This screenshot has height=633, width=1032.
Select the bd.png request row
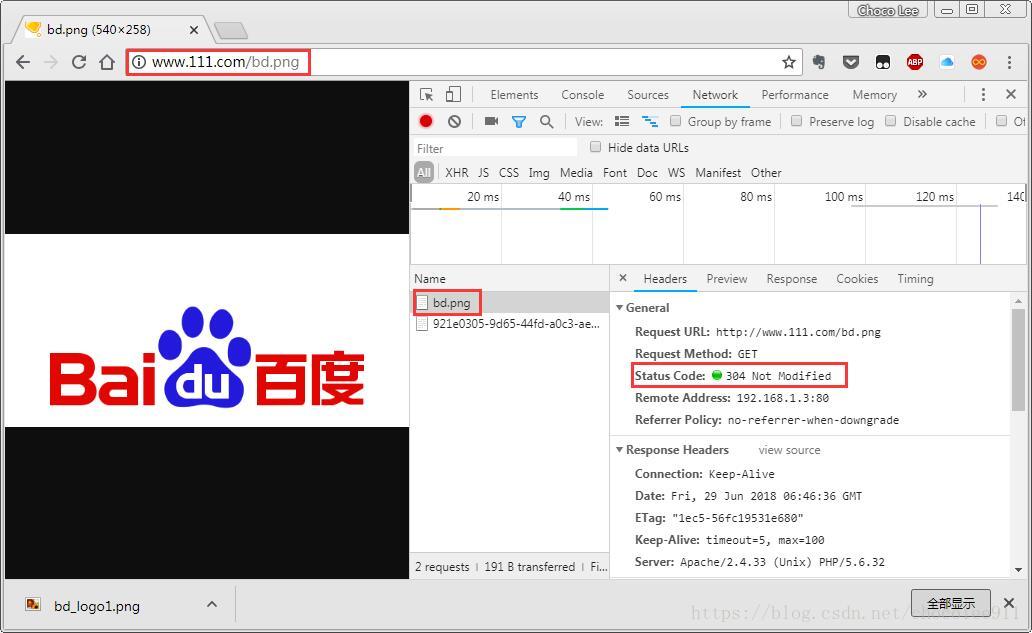(510, 303)
